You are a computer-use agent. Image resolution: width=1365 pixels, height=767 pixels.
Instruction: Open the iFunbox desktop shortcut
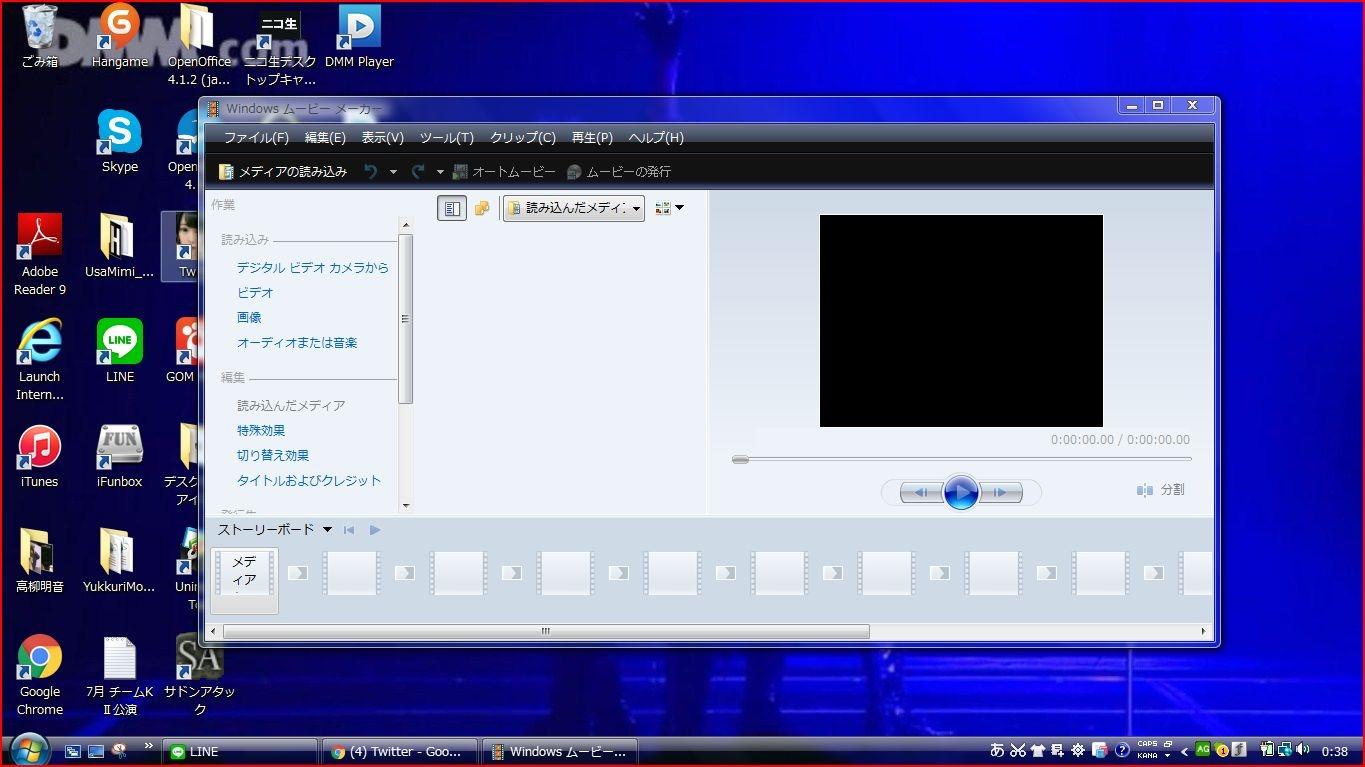coord(120,456)
